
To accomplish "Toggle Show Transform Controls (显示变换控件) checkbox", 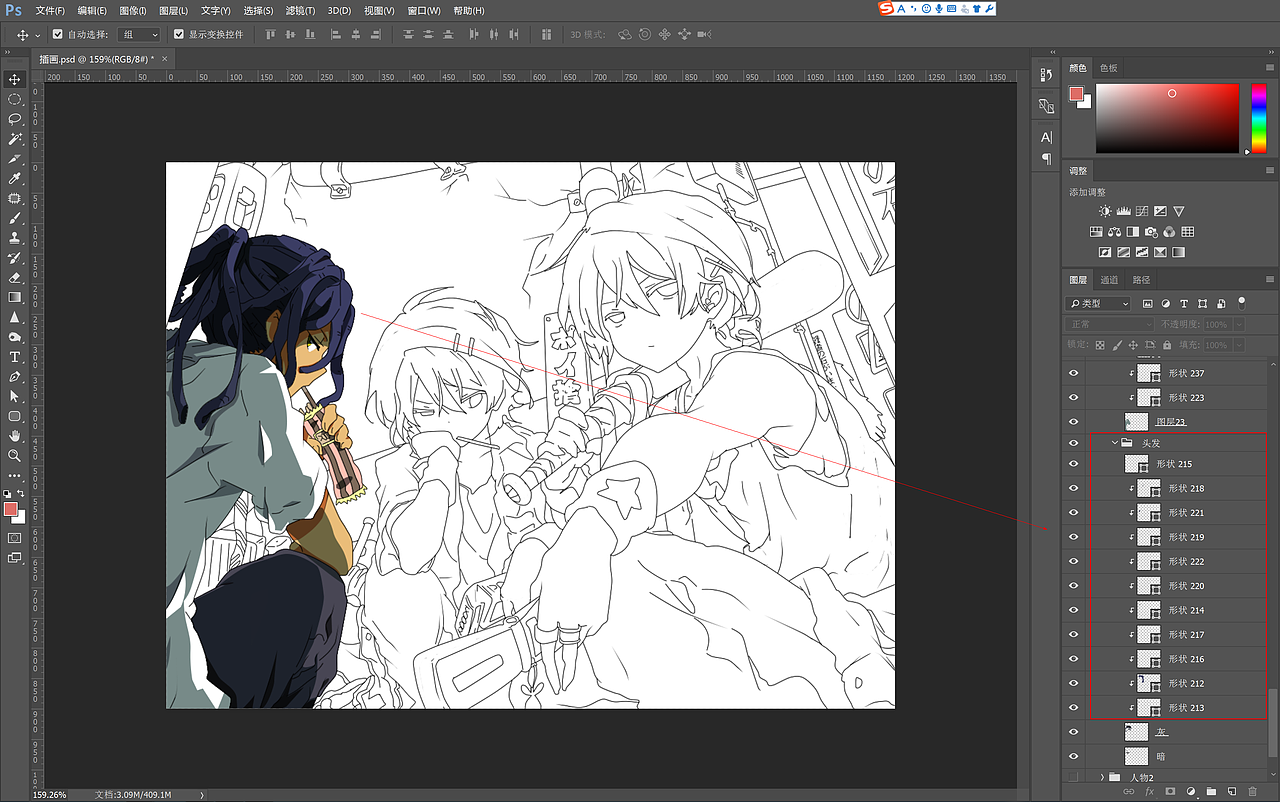I will [x=179, y=35].
